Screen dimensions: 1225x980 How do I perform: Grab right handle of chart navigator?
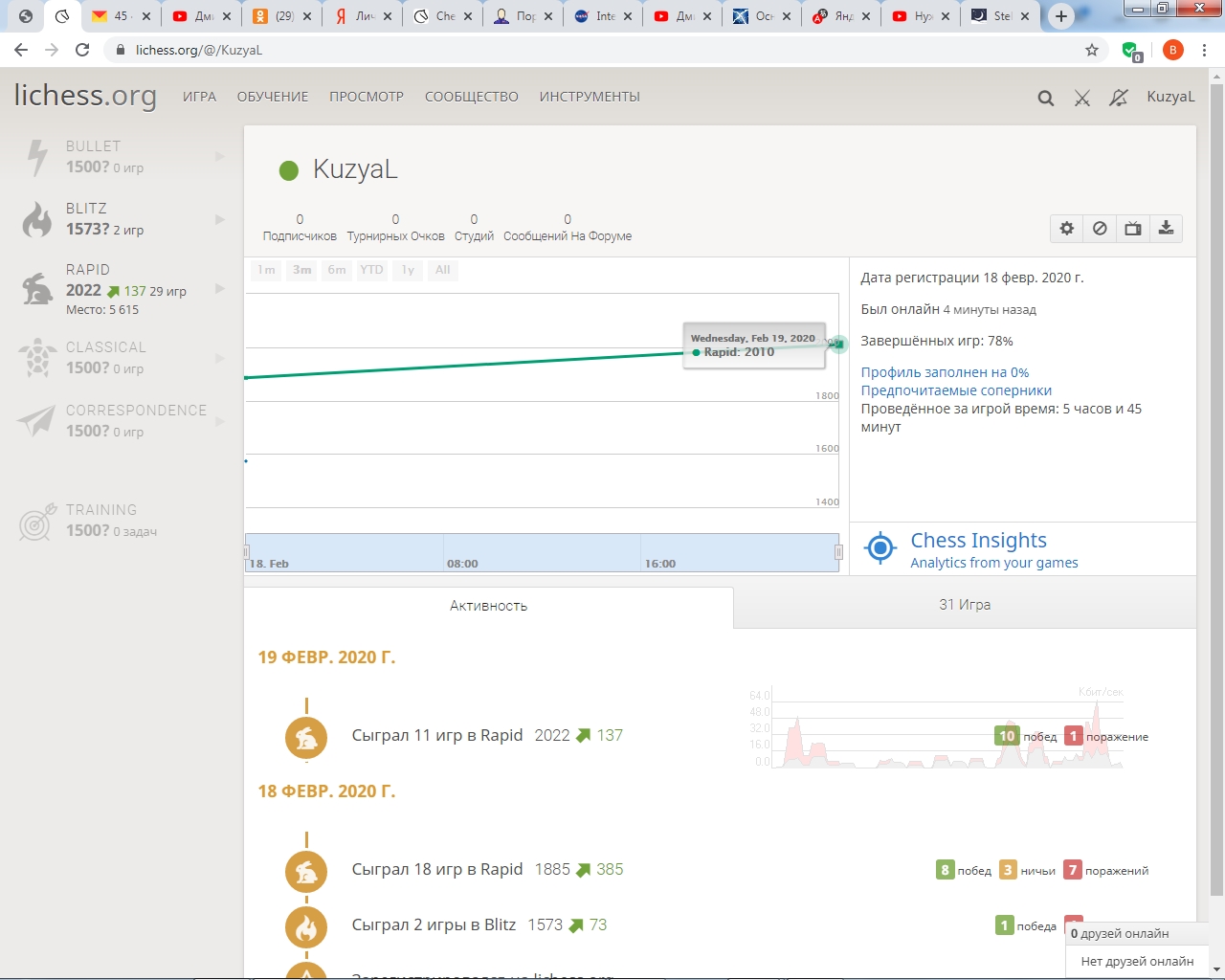(838, 552)
